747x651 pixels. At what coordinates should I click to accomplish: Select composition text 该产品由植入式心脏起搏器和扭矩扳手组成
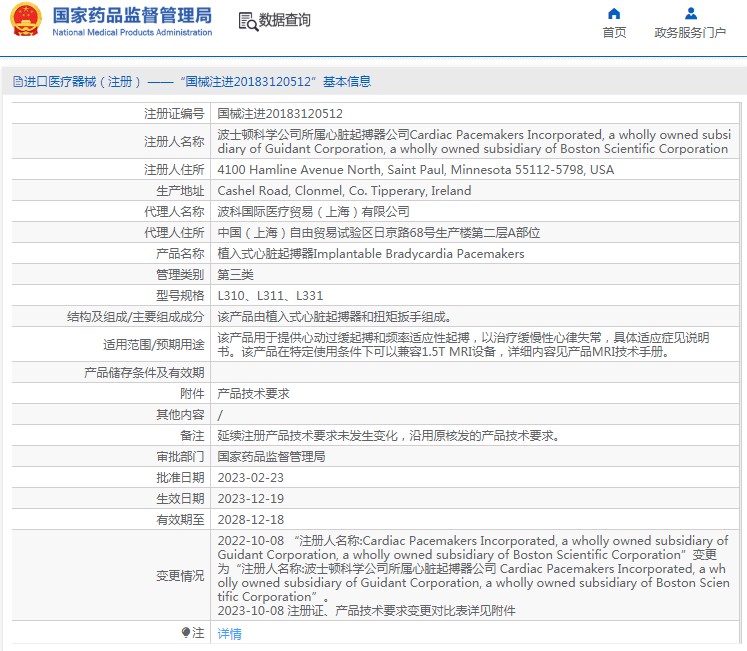tap(334, 316)
